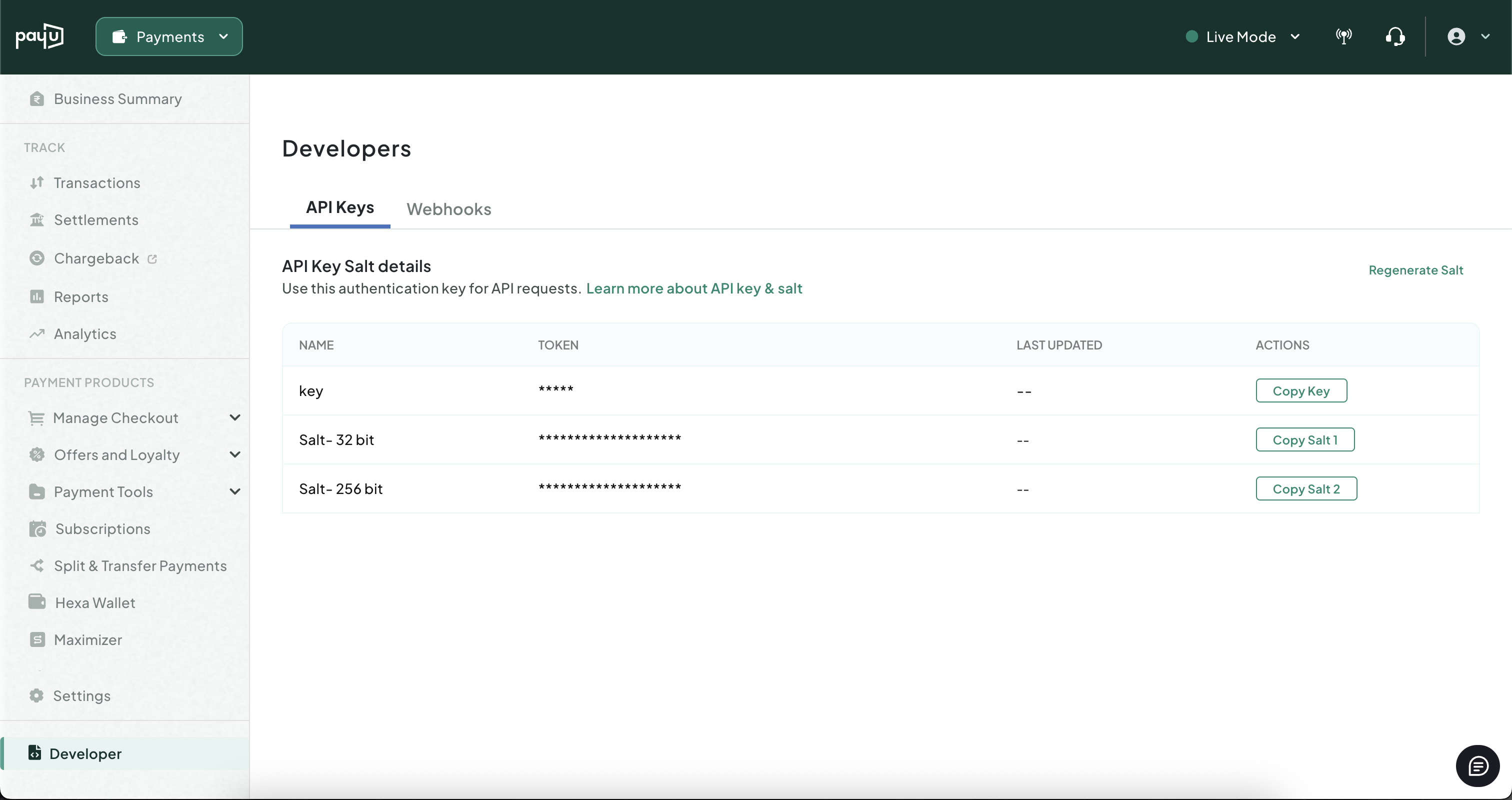
Task: Switch to the Webhooks tab
Action: pyautogui.click(x=448, y=209)
